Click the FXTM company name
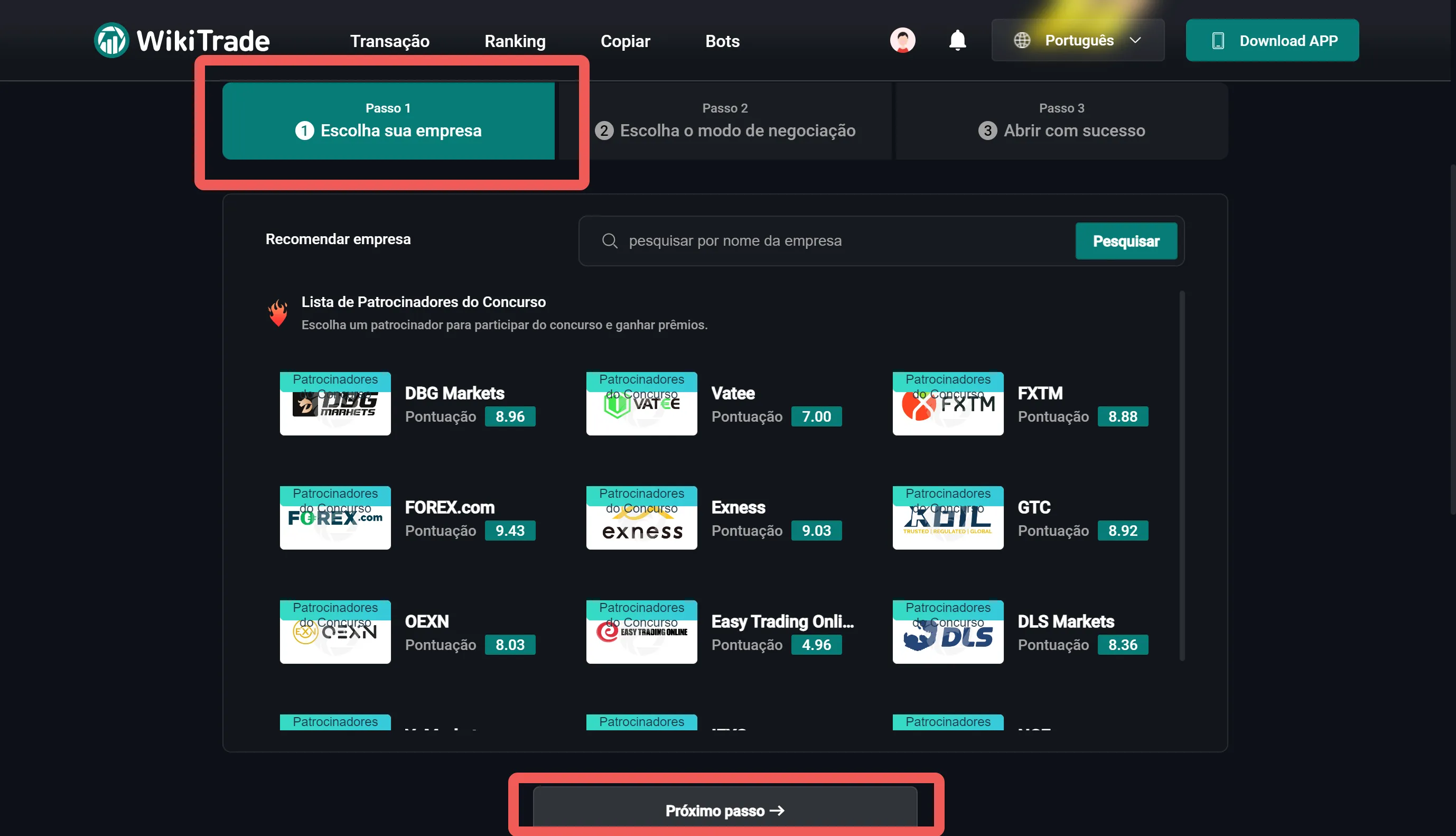 pyautogui.click(x=1040, y=393)
